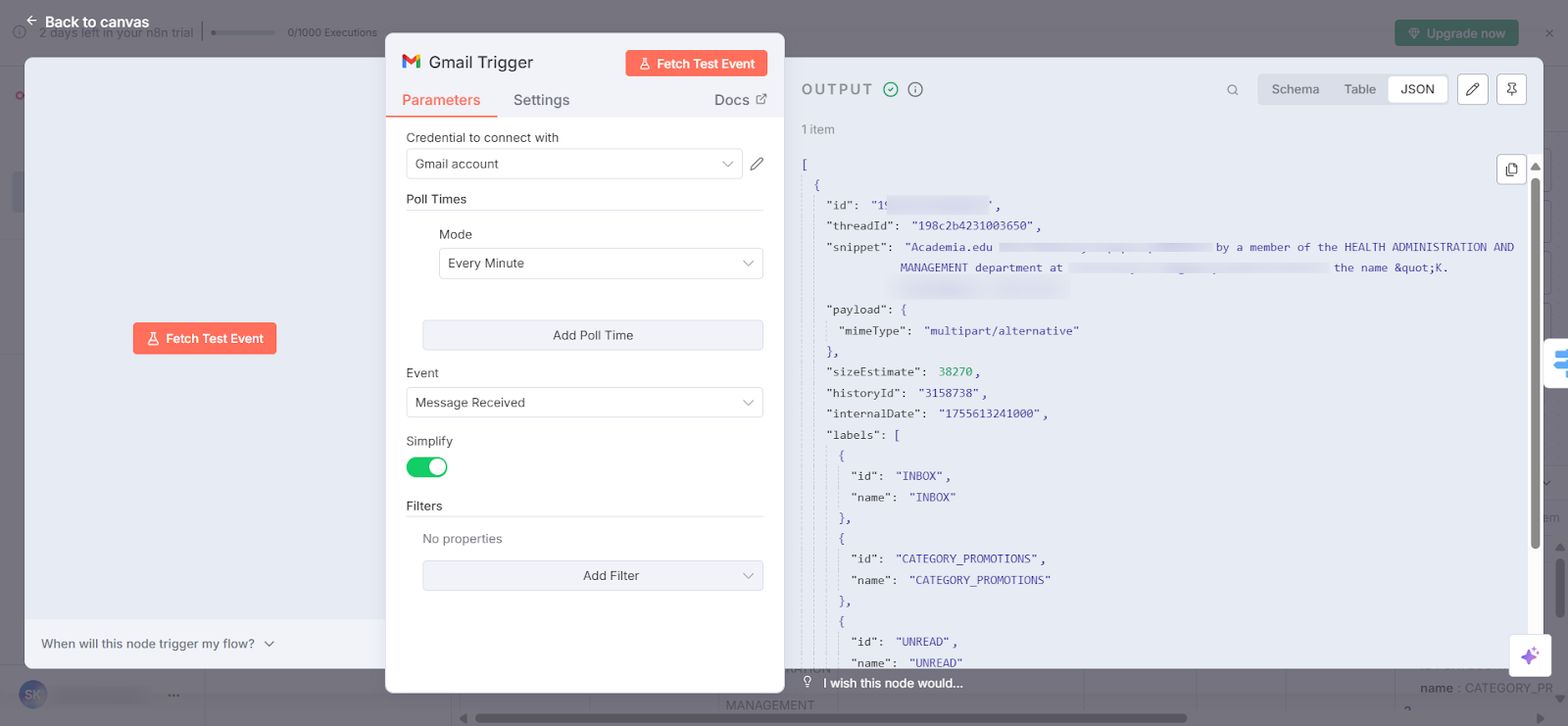
Task: Expand 'When will this node trigger my flow?'
Action: tap(158, 644)
